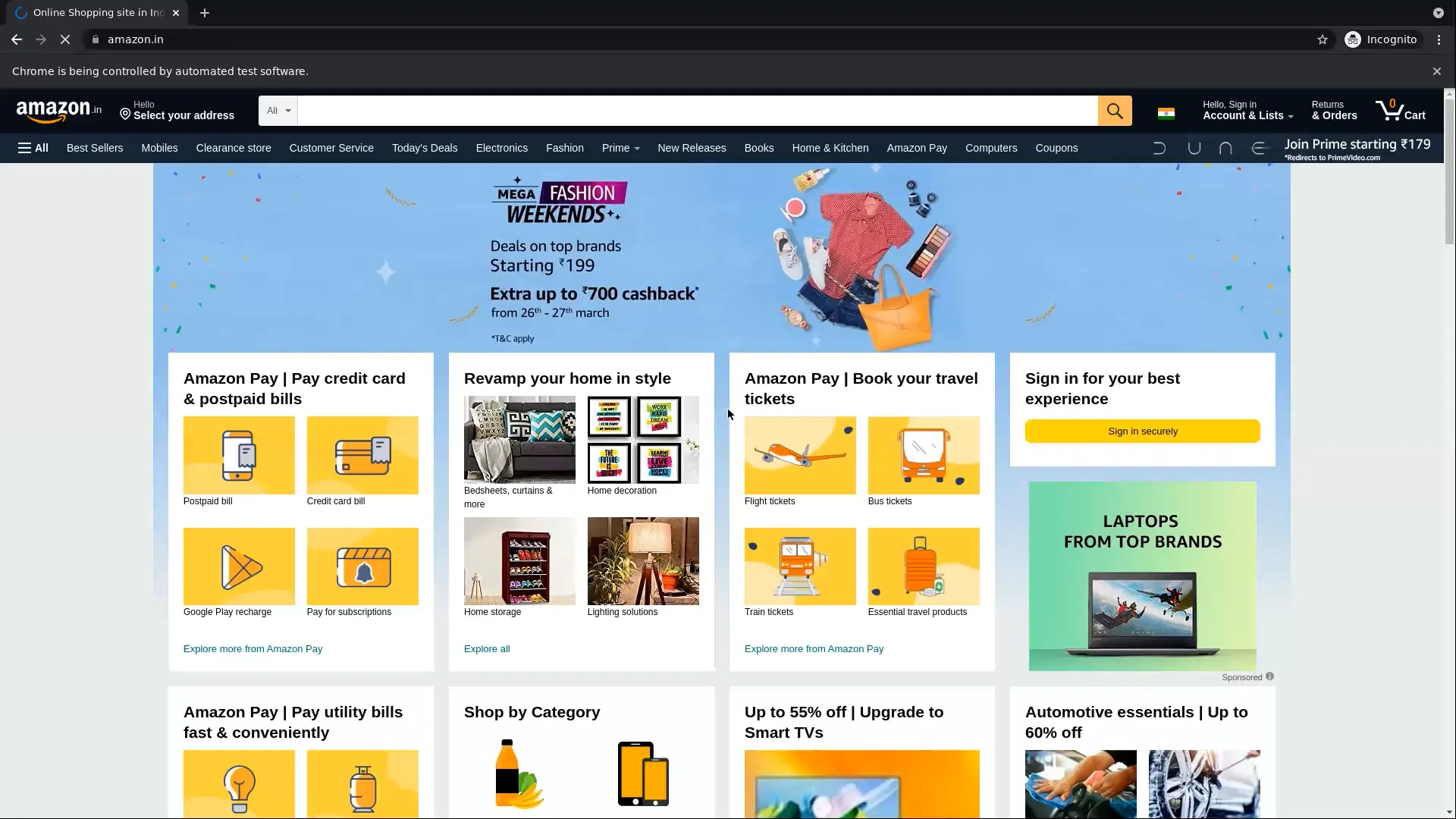The image size is (1456, 819).
Task: Open Home & Kitchen nav item
Action: point(830,148)
